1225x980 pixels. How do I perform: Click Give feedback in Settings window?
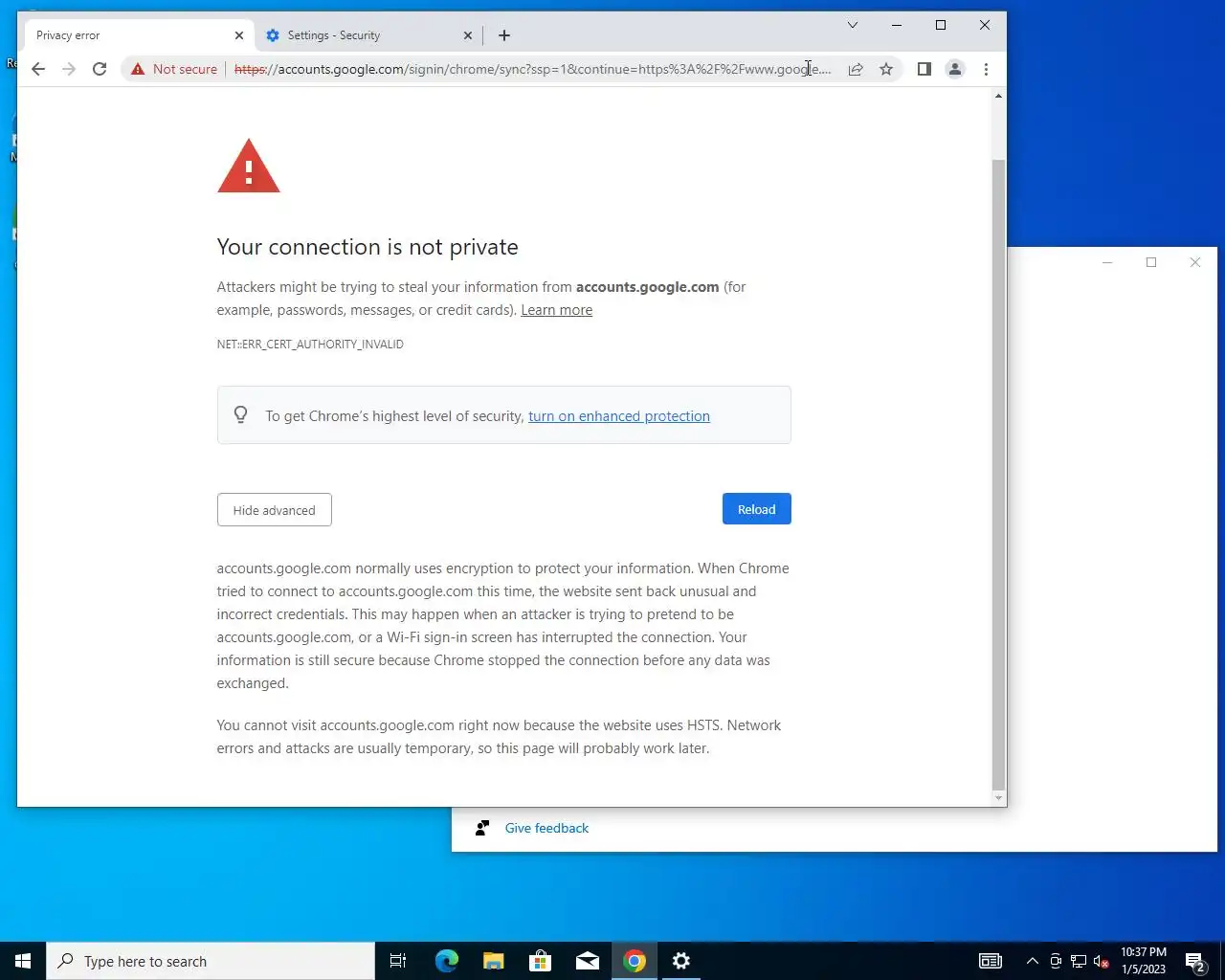click(x=546, y=829)
